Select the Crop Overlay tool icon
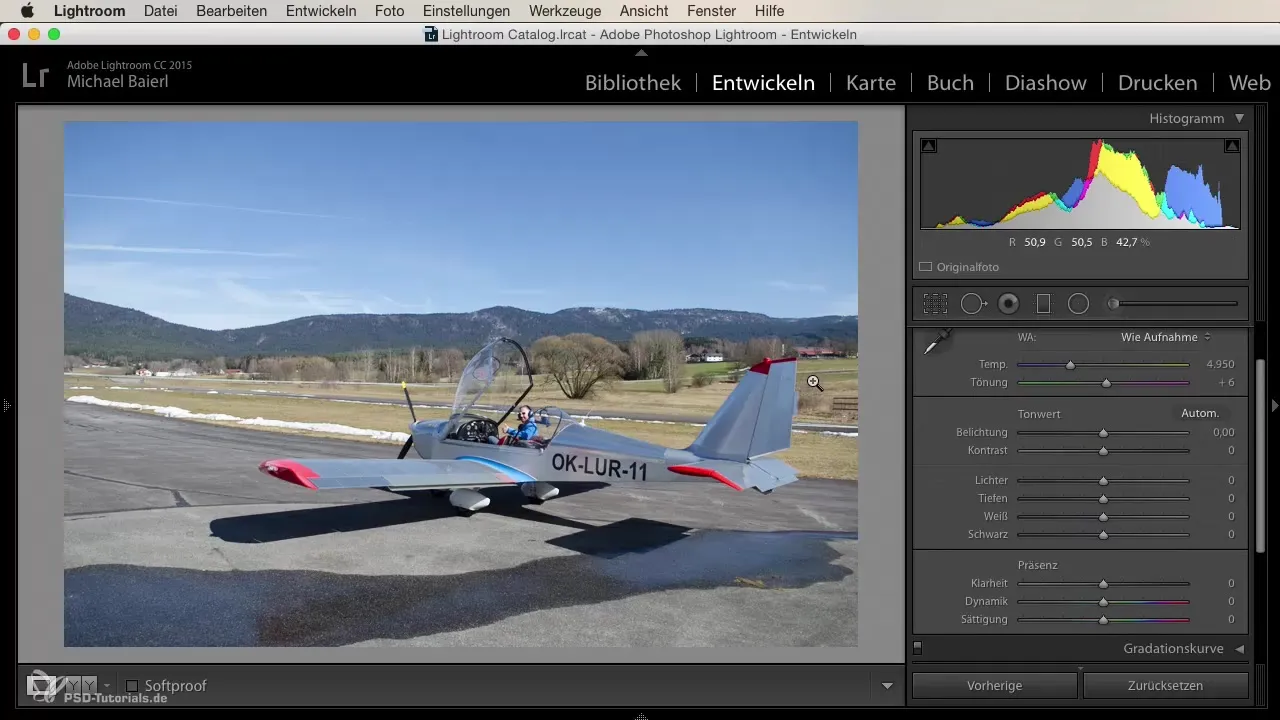Viewport: 1280px width, 720px height. coord(935,303)
